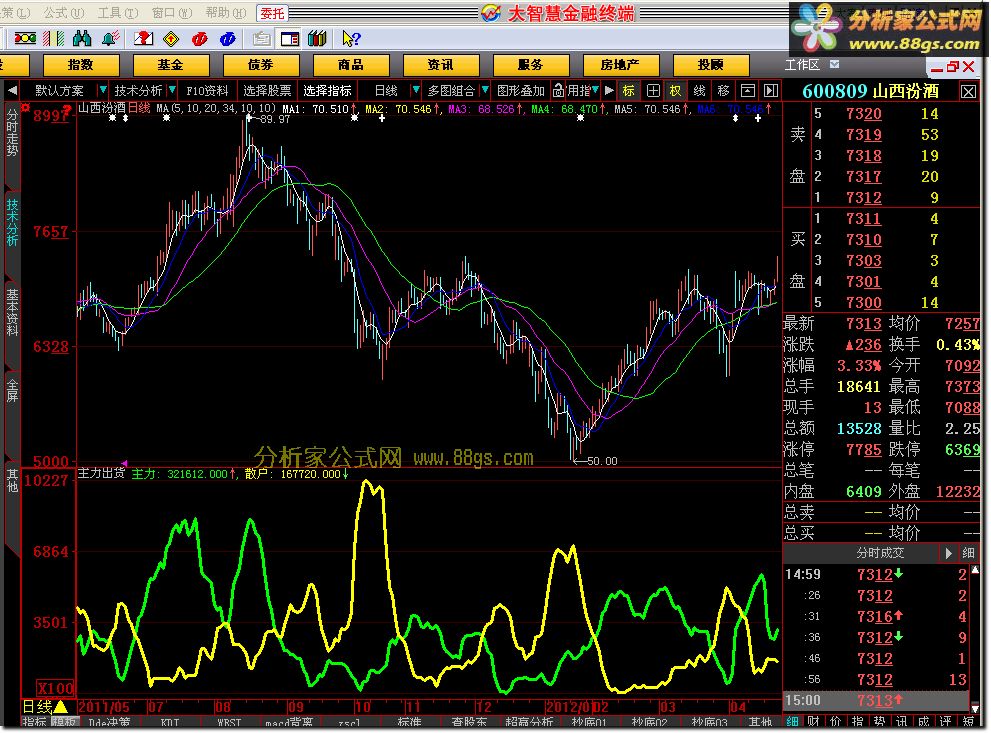Open the 窗口 menu

click(x=172, y=13)
